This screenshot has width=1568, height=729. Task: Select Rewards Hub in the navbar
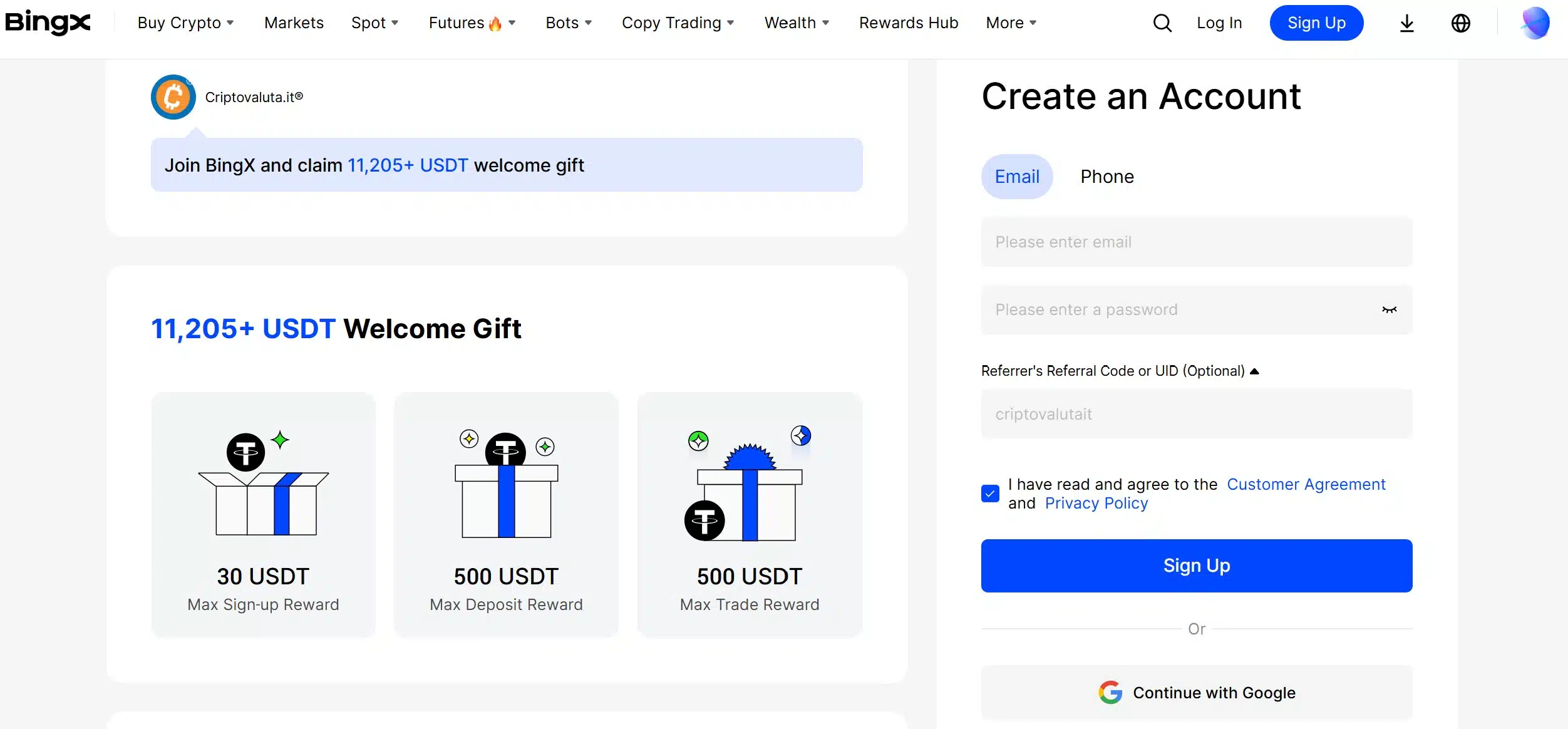pyautogui.click(x=909, y=23)
